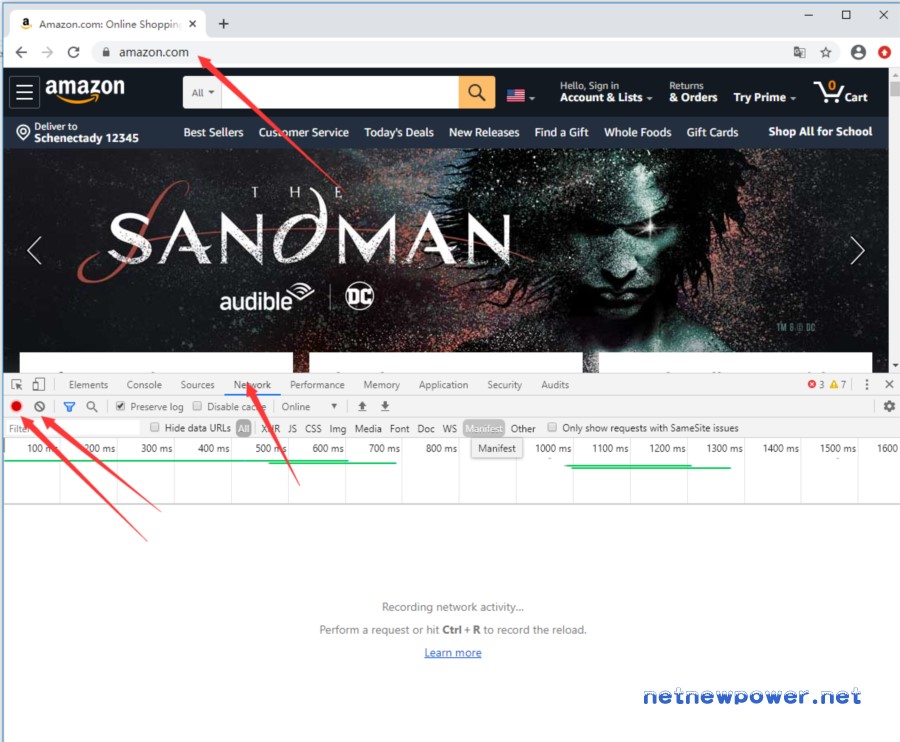Viewport: 900px width, 742px height.
Task: Open Best Sellers link
Action: (214, 133)
